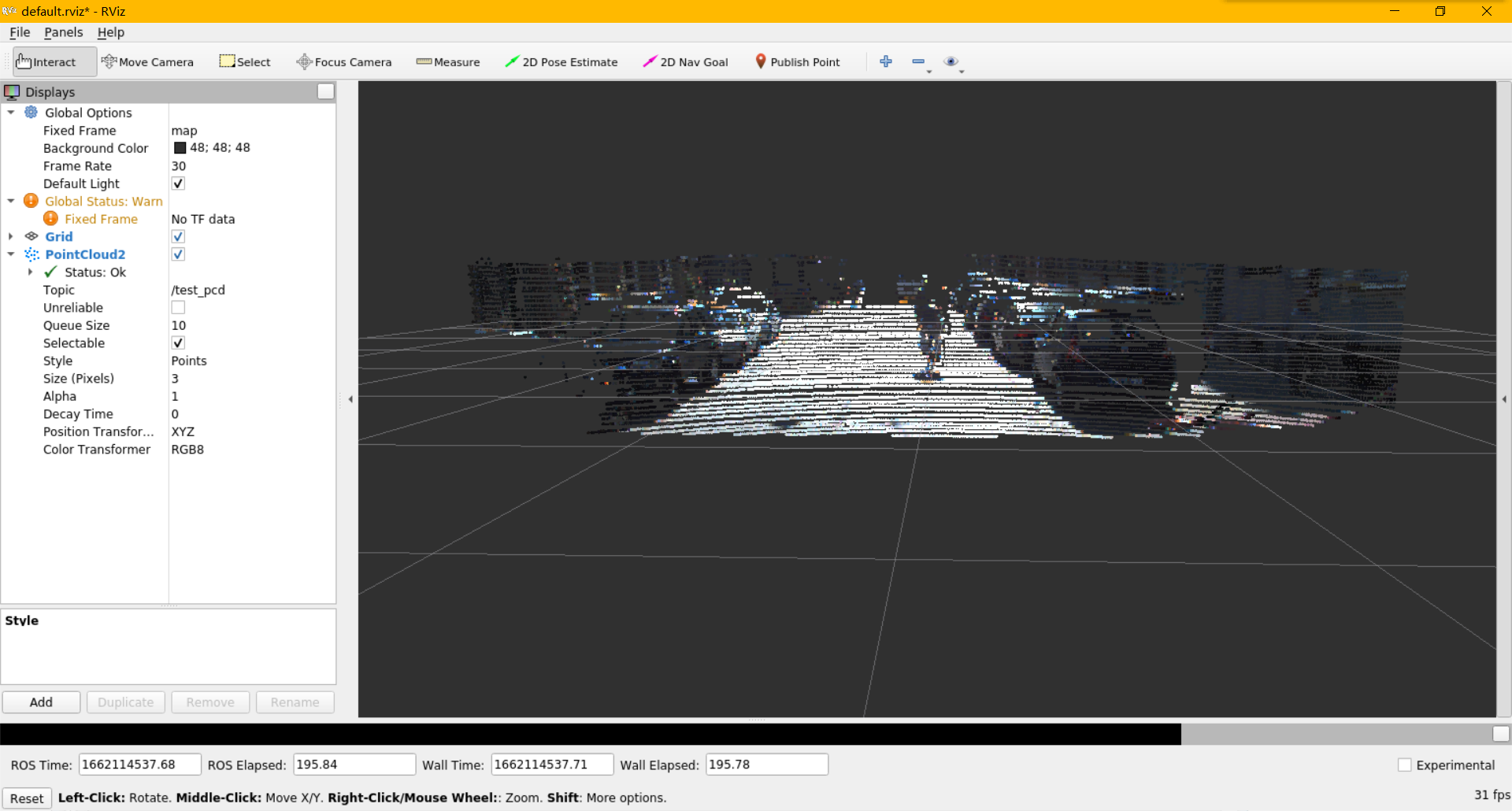Image resolution: width=1512 pixels, height=811 pixels.
Task: Open the File menu
Action: [x=19, y=32]
